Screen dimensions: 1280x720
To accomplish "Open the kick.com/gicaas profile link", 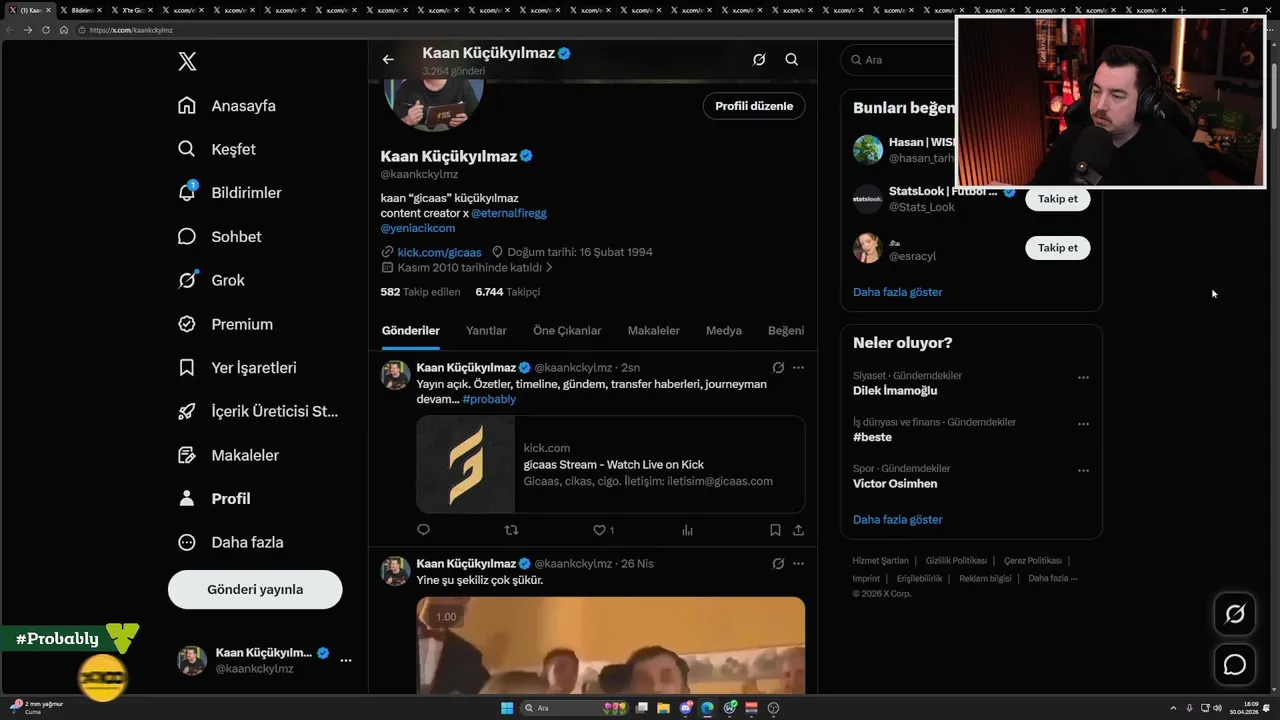I will [439, 252].
